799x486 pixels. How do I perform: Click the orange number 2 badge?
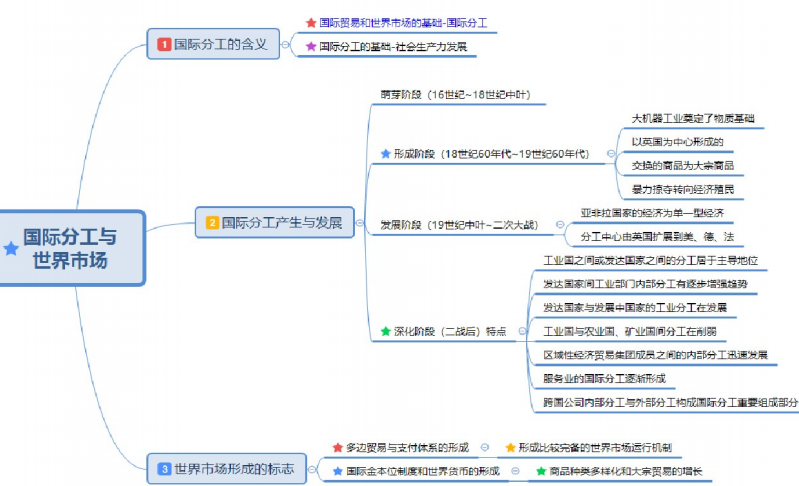212,223
